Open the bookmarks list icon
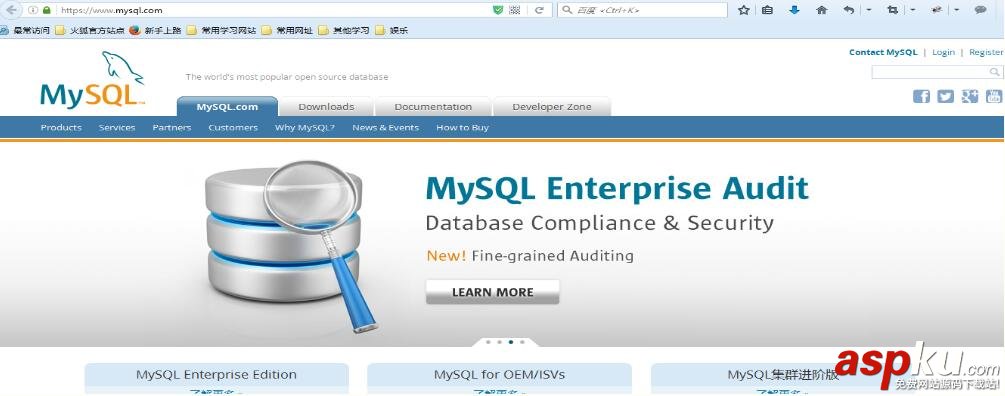 (x=768, y=10)
